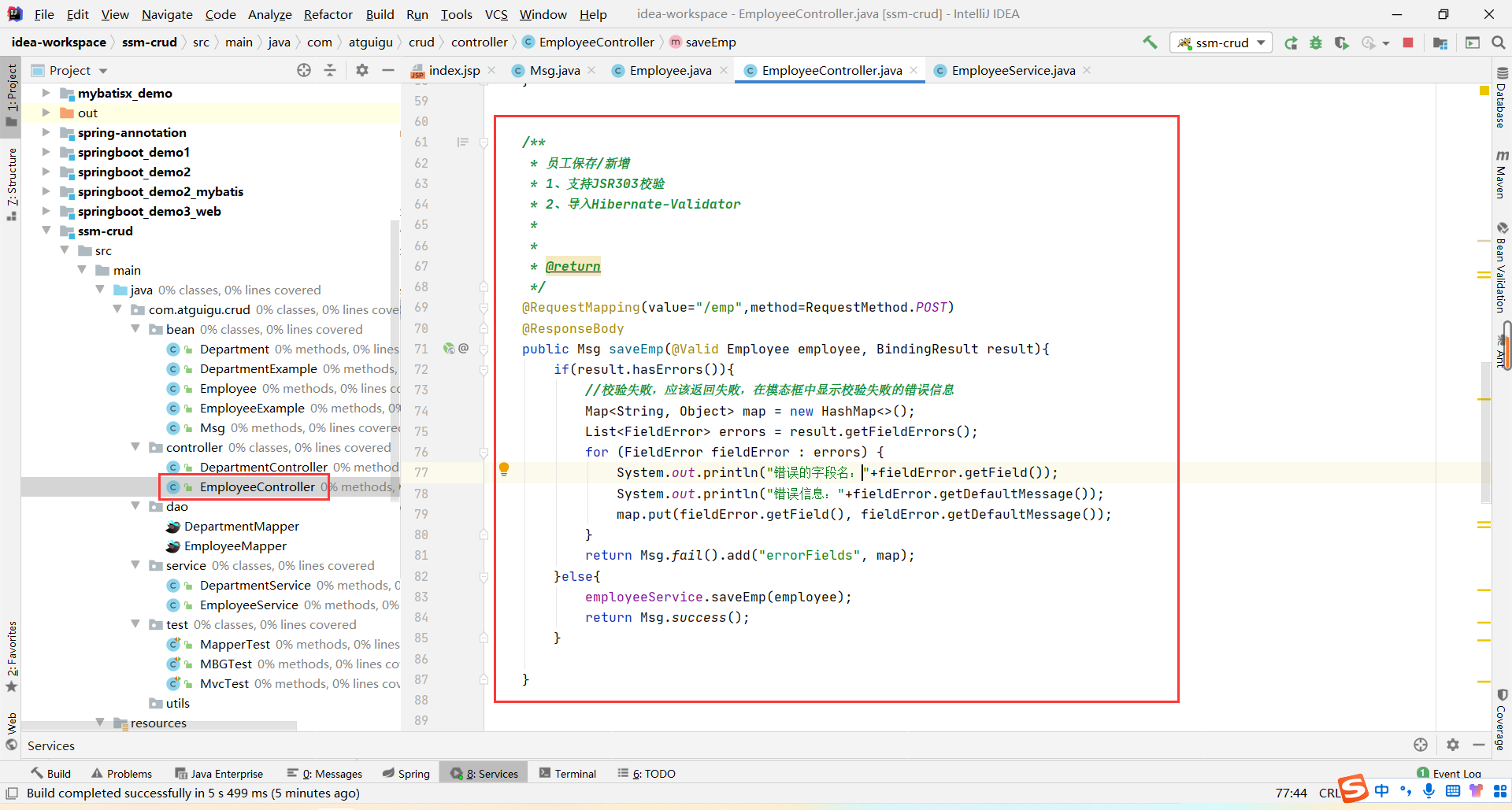The image size is (1512, 810).
Task: Hide the Services panel
Action: pos(1478,745)
